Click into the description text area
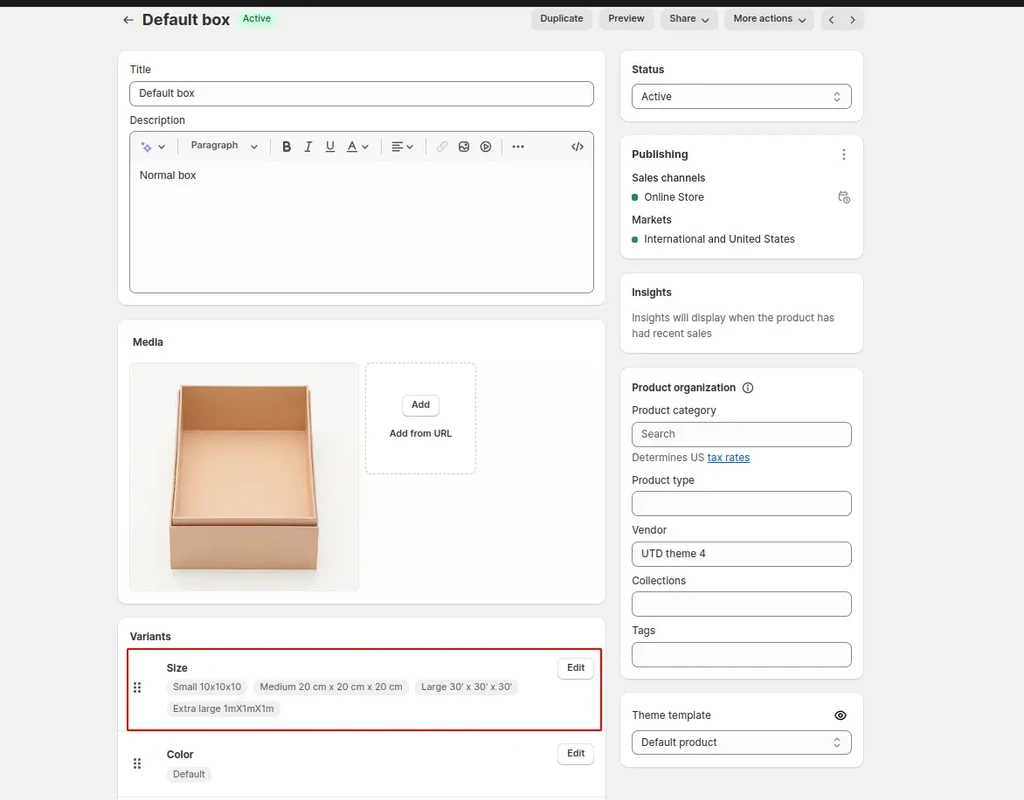 (361, 227)
